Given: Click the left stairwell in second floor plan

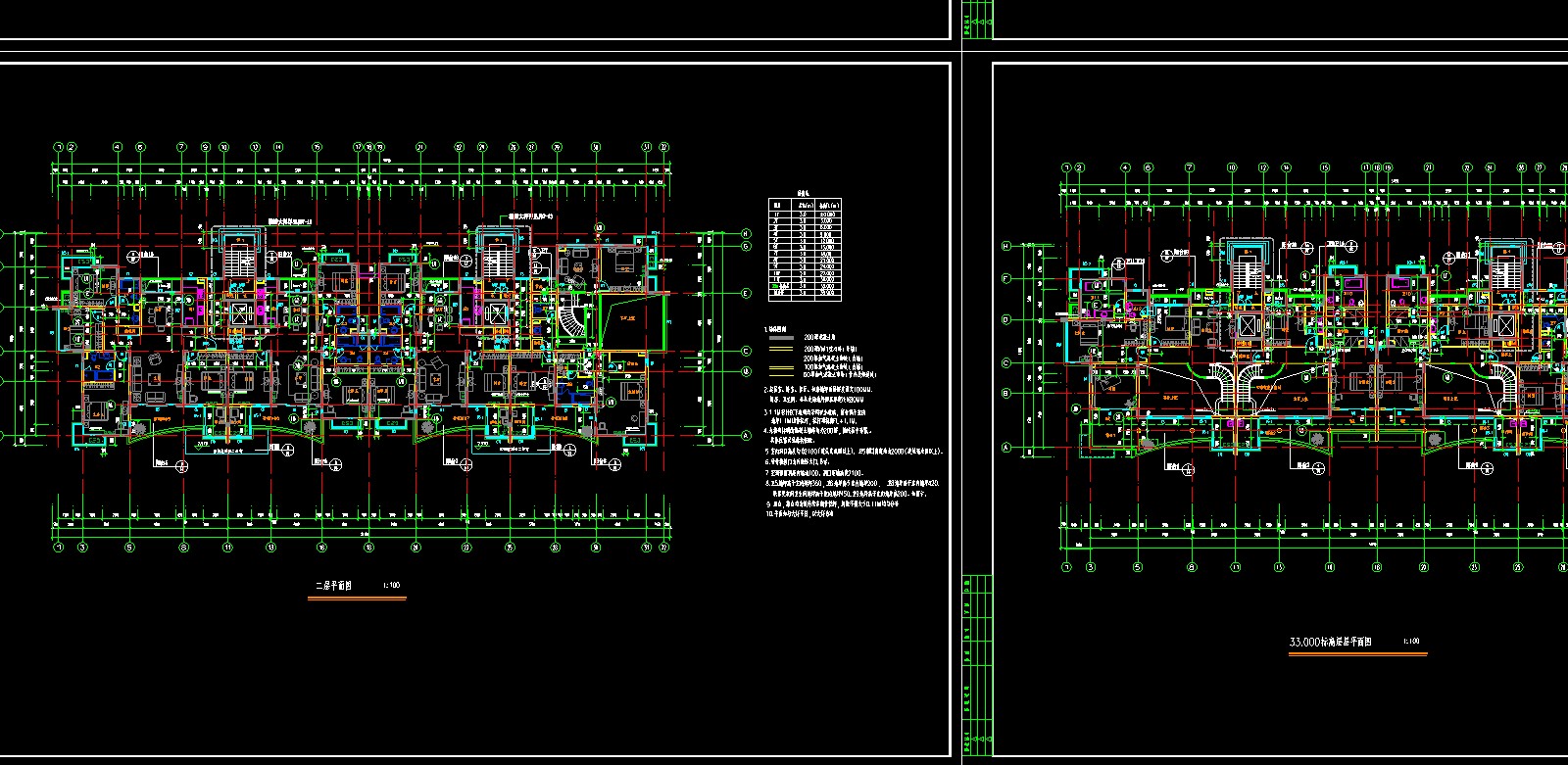Looking at the screenshot, I should click(238, 263).
